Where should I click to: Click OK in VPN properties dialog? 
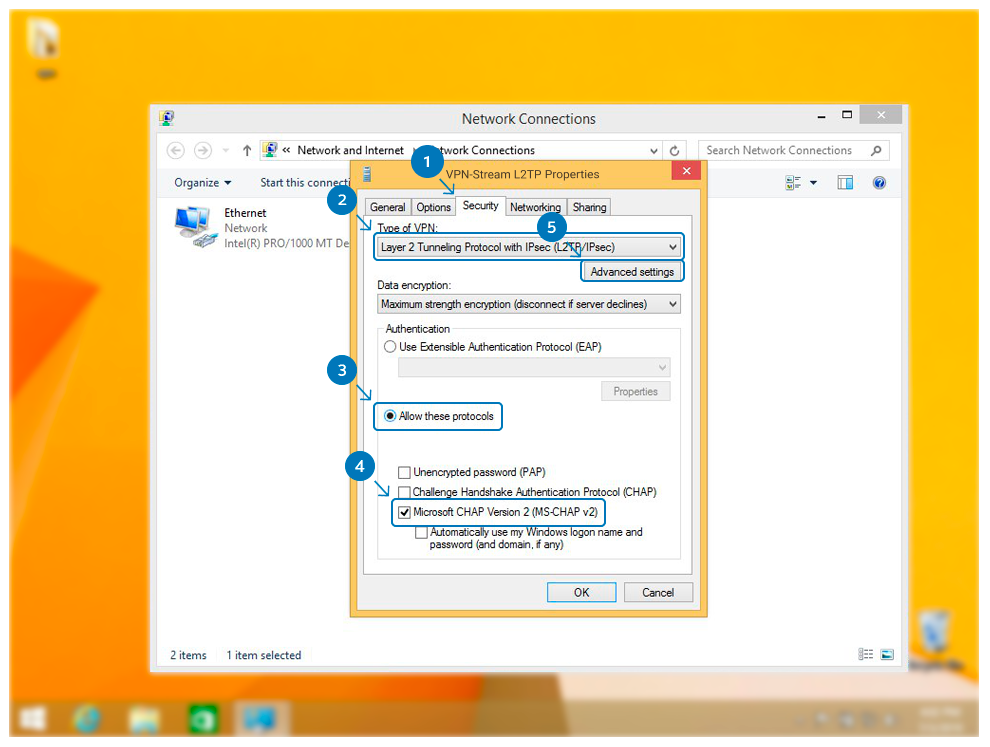click(581, 592)
